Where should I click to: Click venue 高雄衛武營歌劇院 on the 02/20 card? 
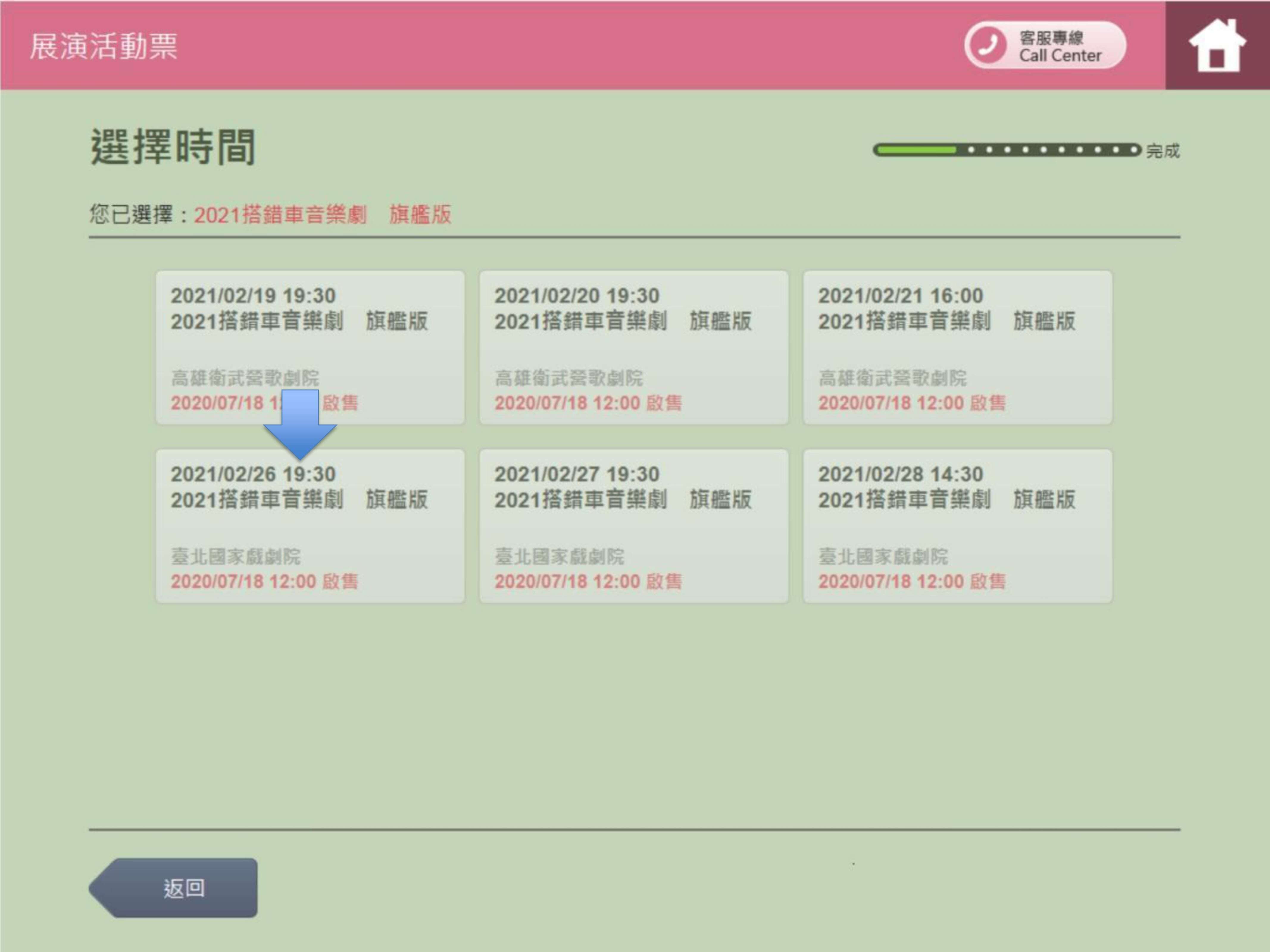pos(569,378)
